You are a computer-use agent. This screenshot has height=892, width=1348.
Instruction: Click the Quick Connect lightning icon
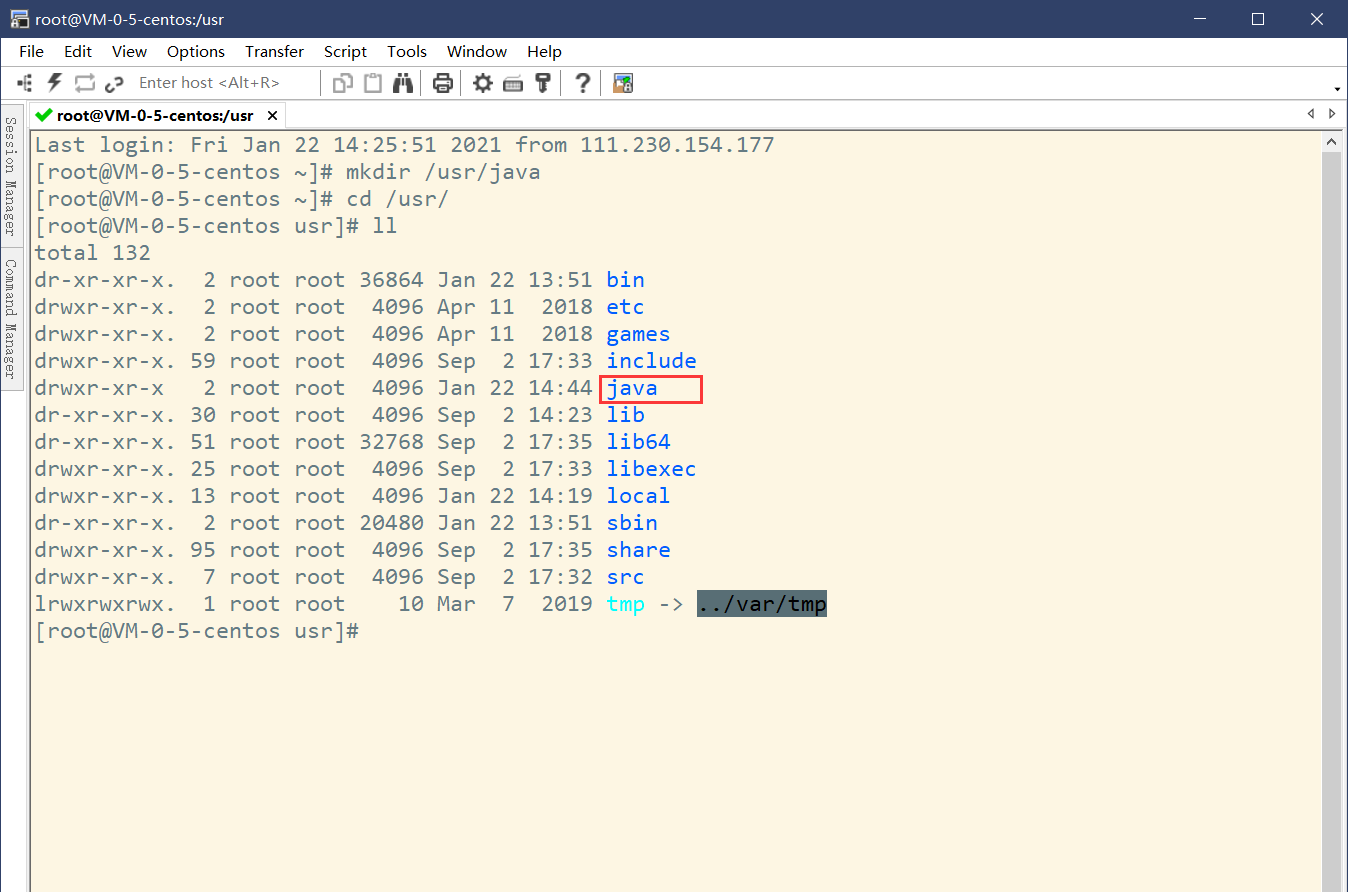click(x=55, y=83)
